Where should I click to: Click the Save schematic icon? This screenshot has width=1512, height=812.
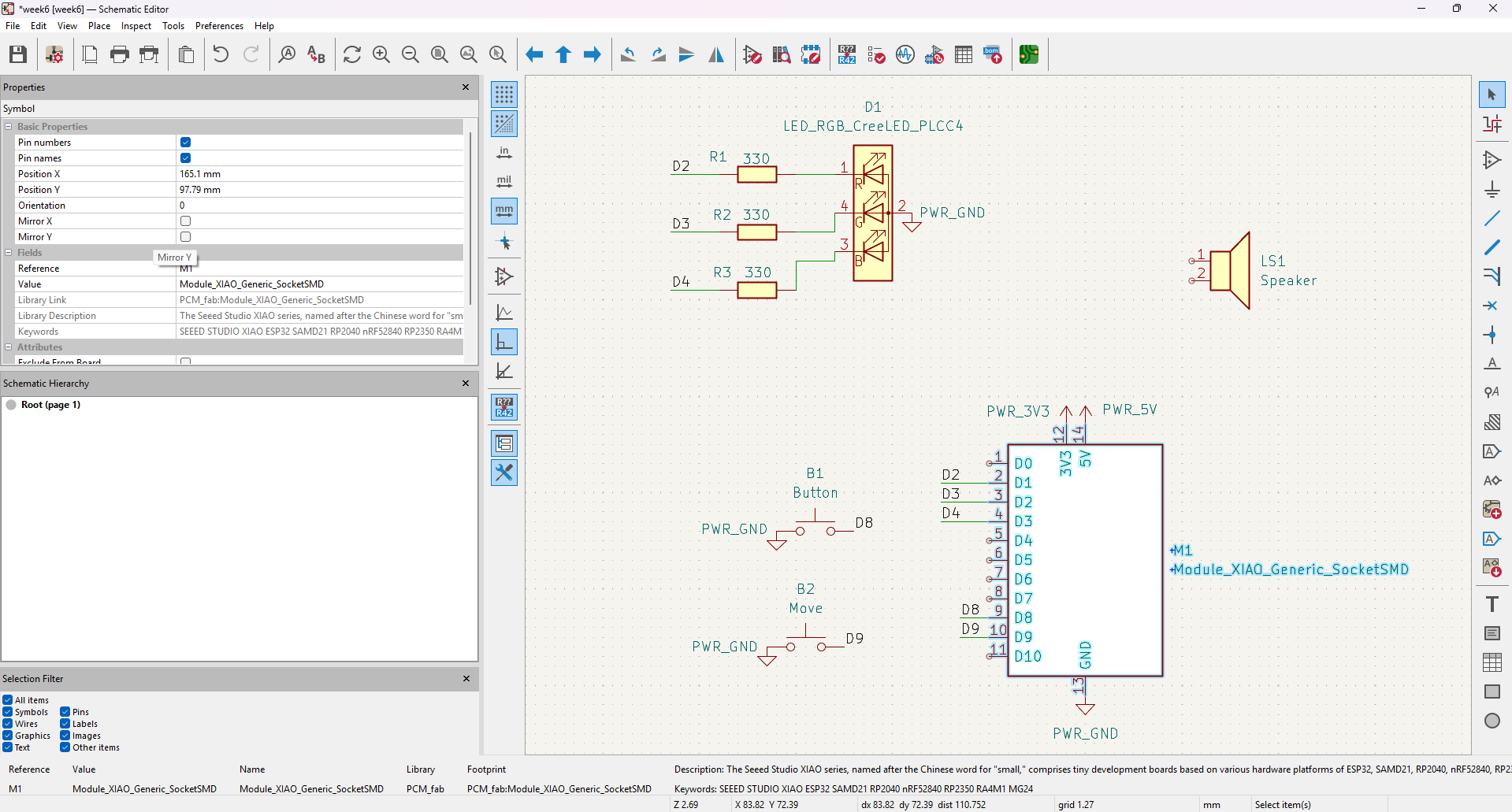coord(18,54)
